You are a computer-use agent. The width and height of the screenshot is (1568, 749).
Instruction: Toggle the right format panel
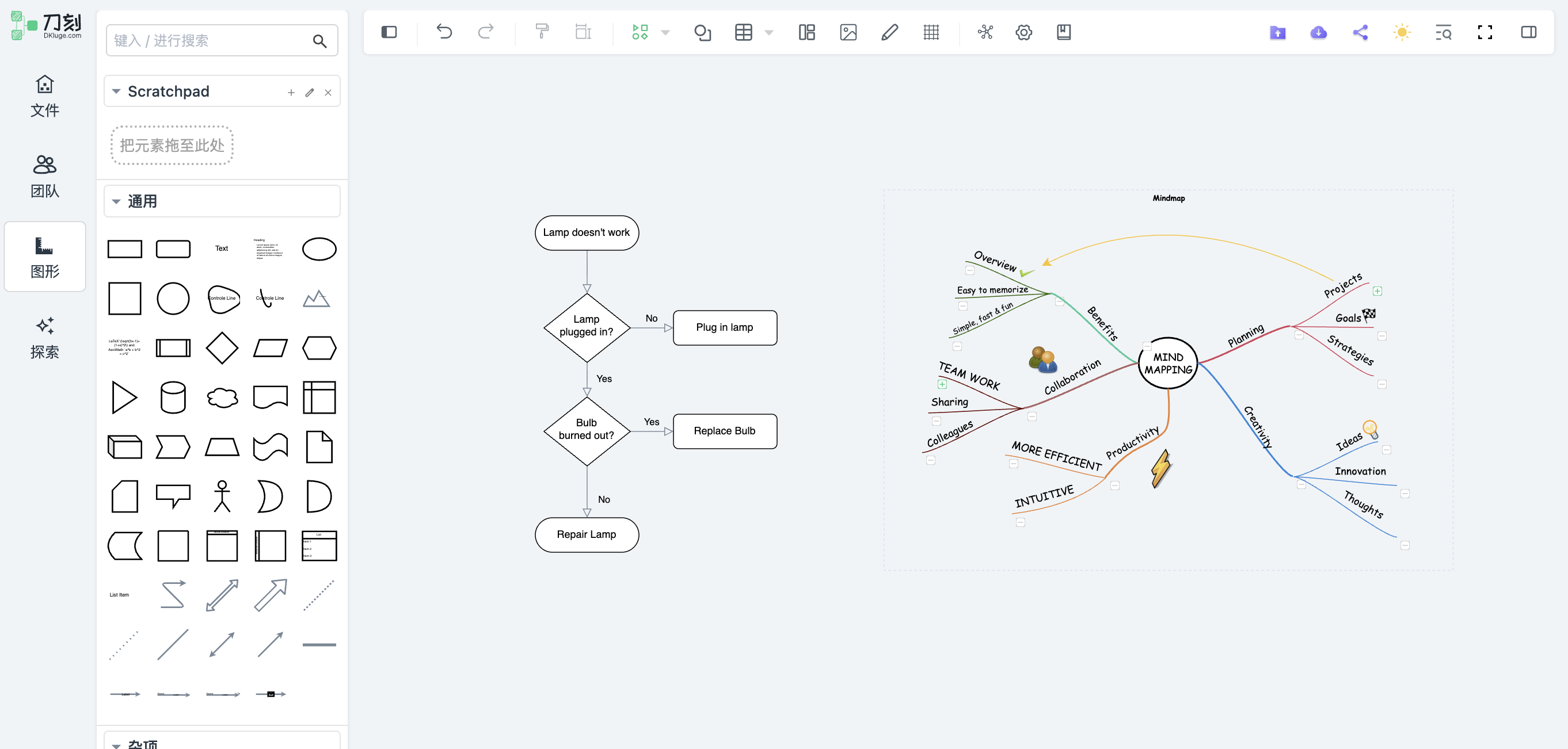pyautogui.click(x=1528, y=32)
